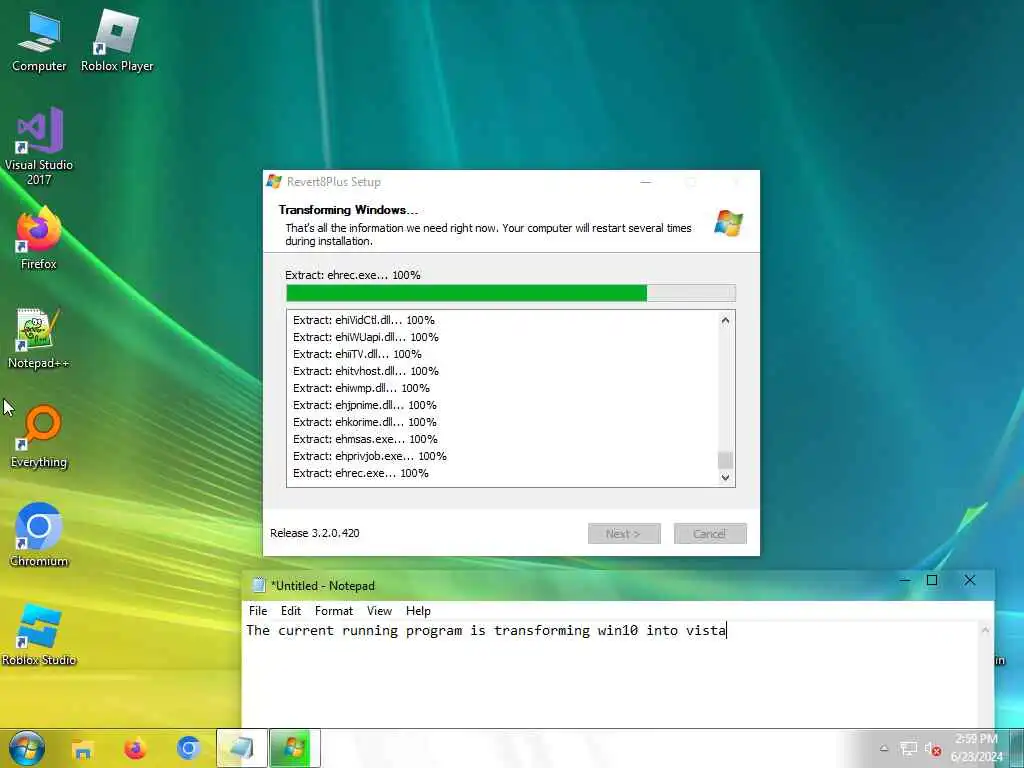Click the Firefox desktop shortcut
Screen dimensions: 1024x768
pos(39,238)
